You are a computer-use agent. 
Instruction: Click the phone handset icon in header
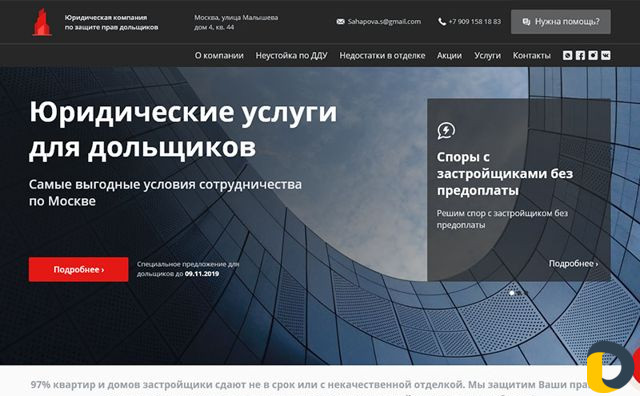click(442, 22)
